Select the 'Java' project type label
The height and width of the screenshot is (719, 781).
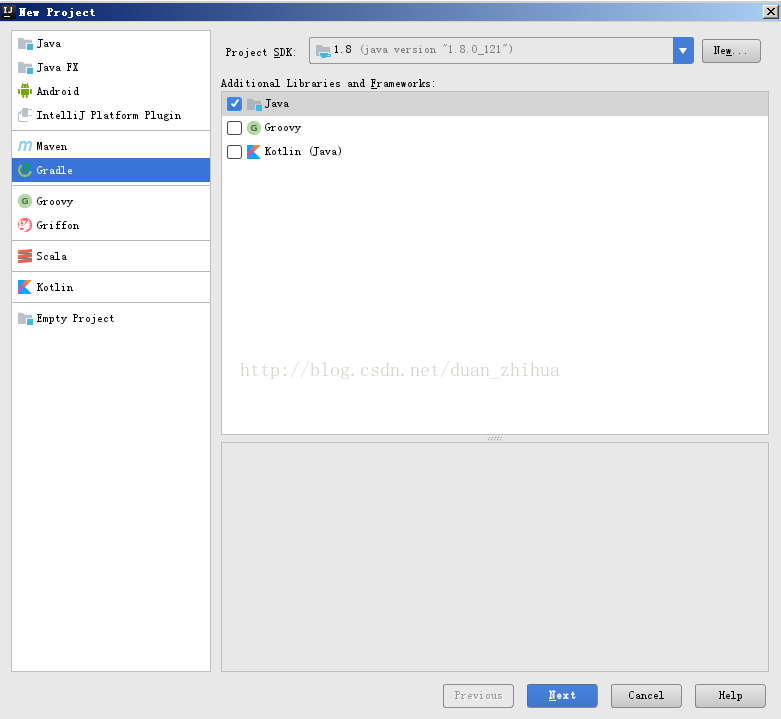point(49,44)
